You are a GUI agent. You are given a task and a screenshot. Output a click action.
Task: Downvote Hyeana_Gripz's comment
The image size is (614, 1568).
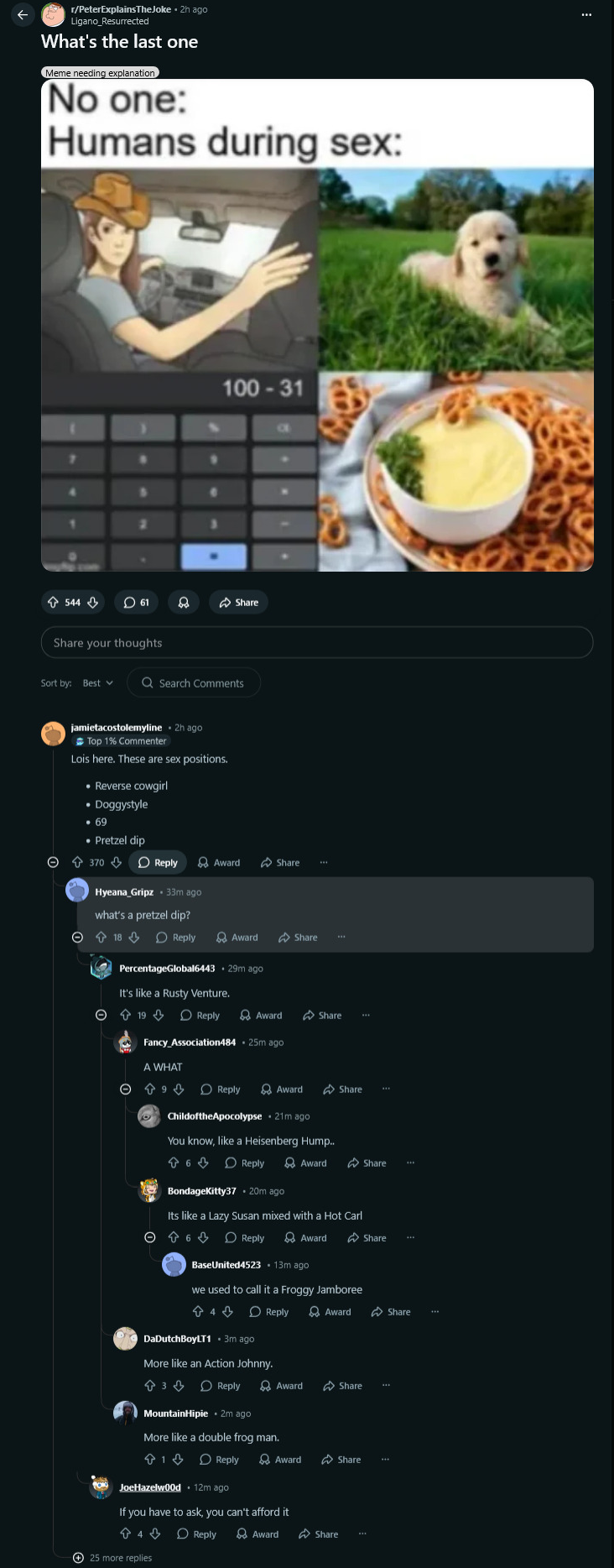(134, 938)
